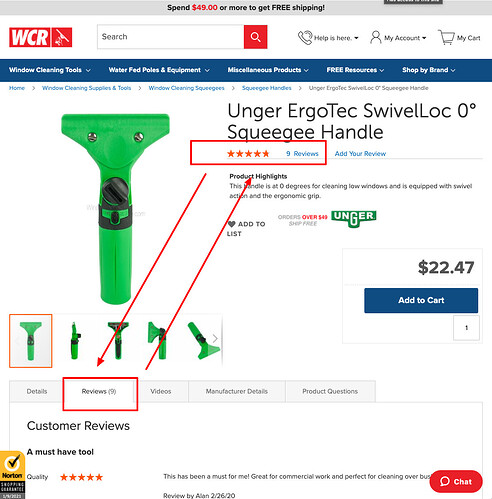492x499 pixels.
Task: Click the Add Your Review link
Action: [360, 154]
